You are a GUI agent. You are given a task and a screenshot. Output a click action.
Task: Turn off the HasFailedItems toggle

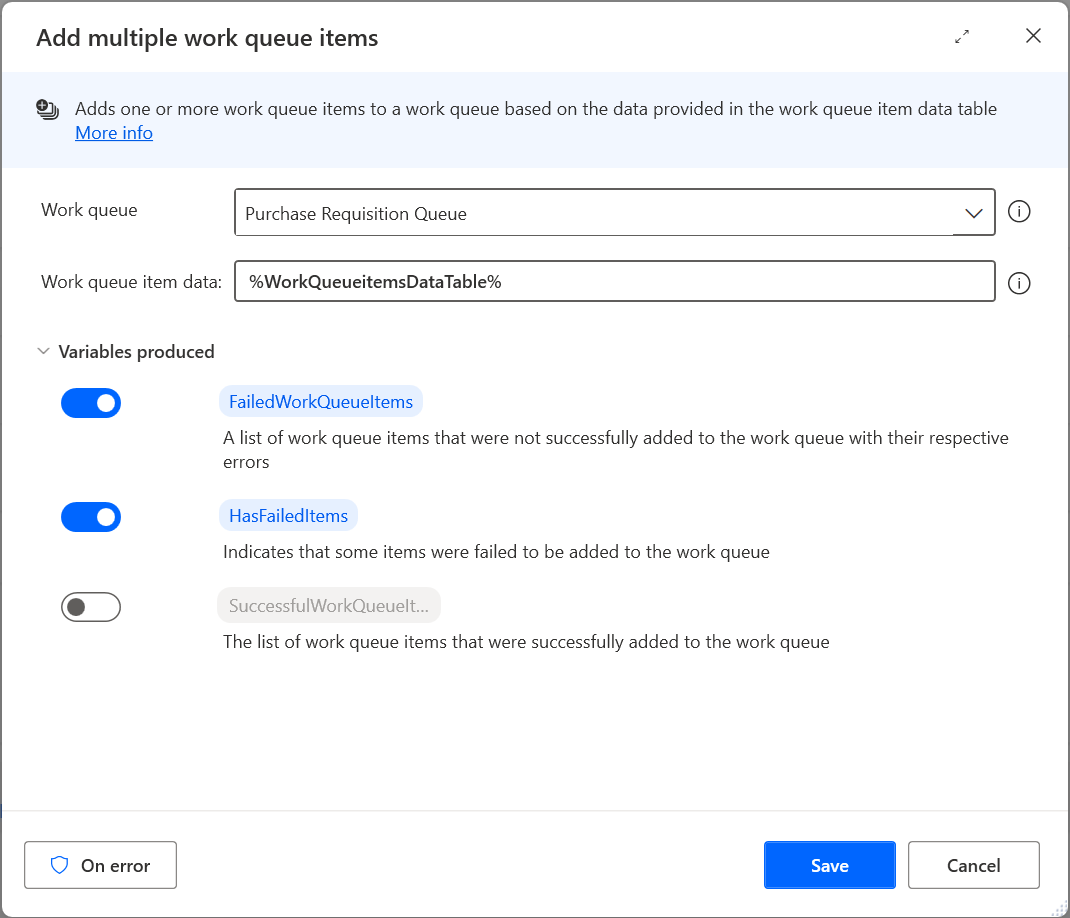click(x=91, y=517)
